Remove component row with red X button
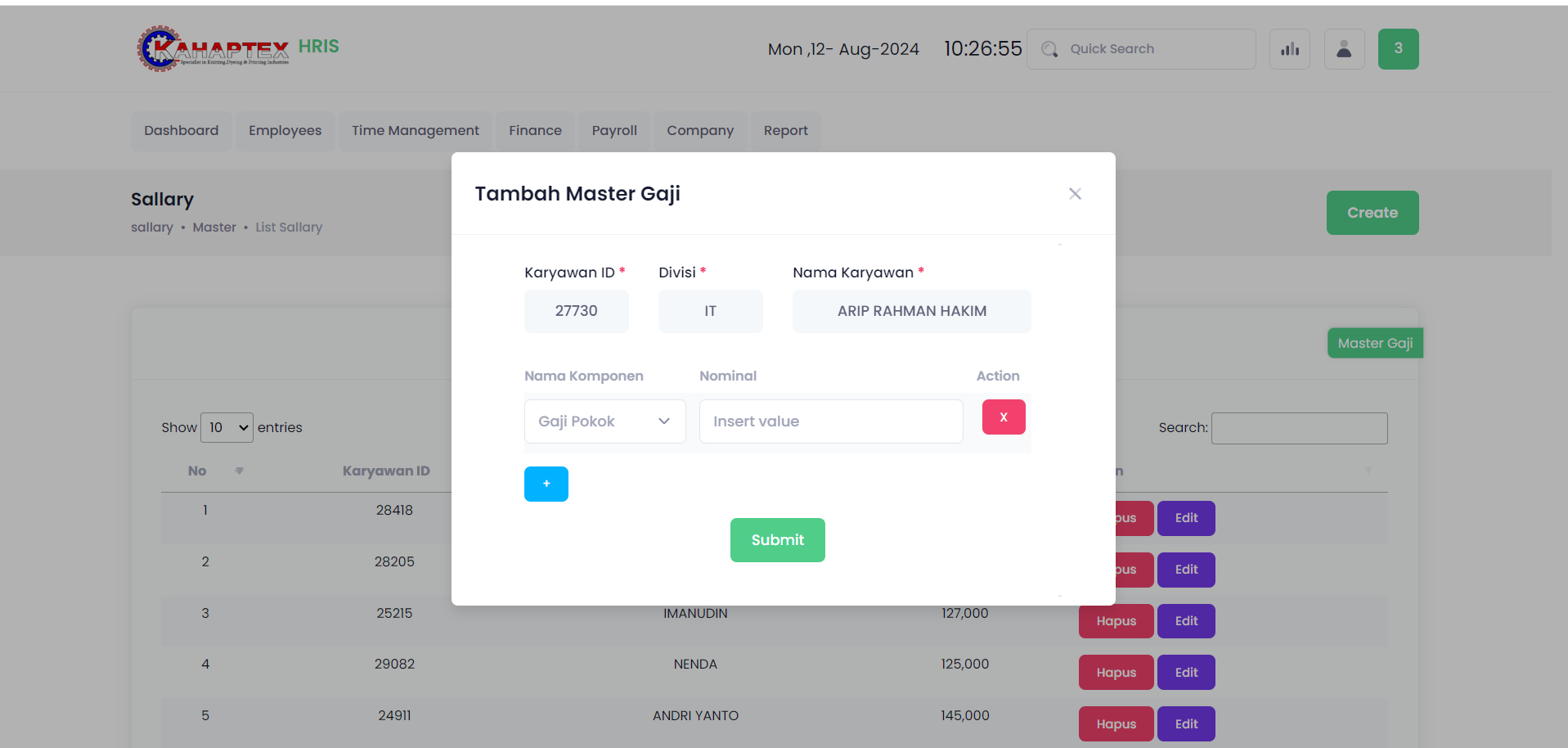The image size is (1568, 748). tap(1003, 417)
